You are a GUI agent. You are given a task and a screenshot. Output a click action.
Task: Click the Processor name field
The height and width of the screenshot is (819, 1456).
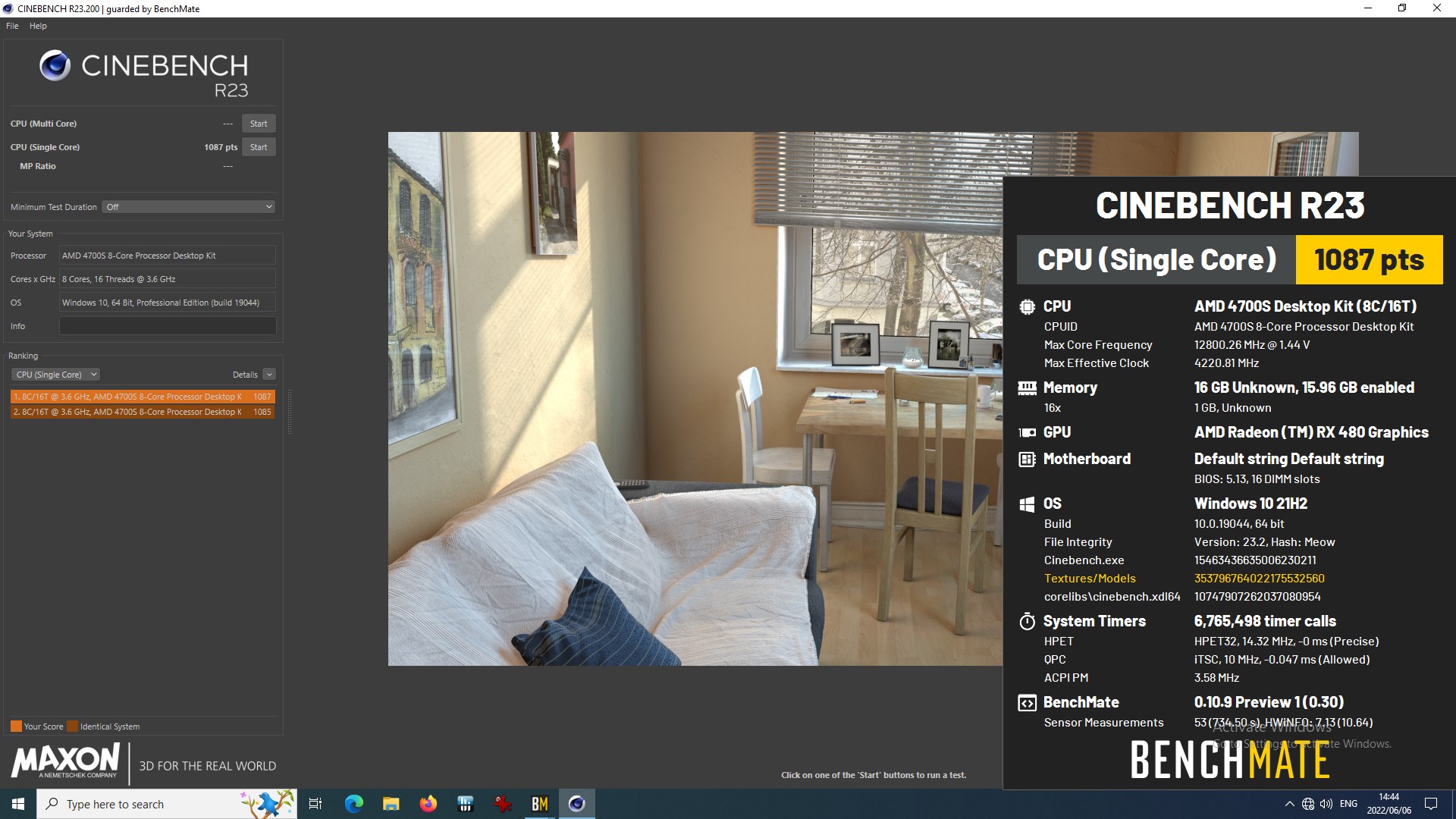pos(168,256)
